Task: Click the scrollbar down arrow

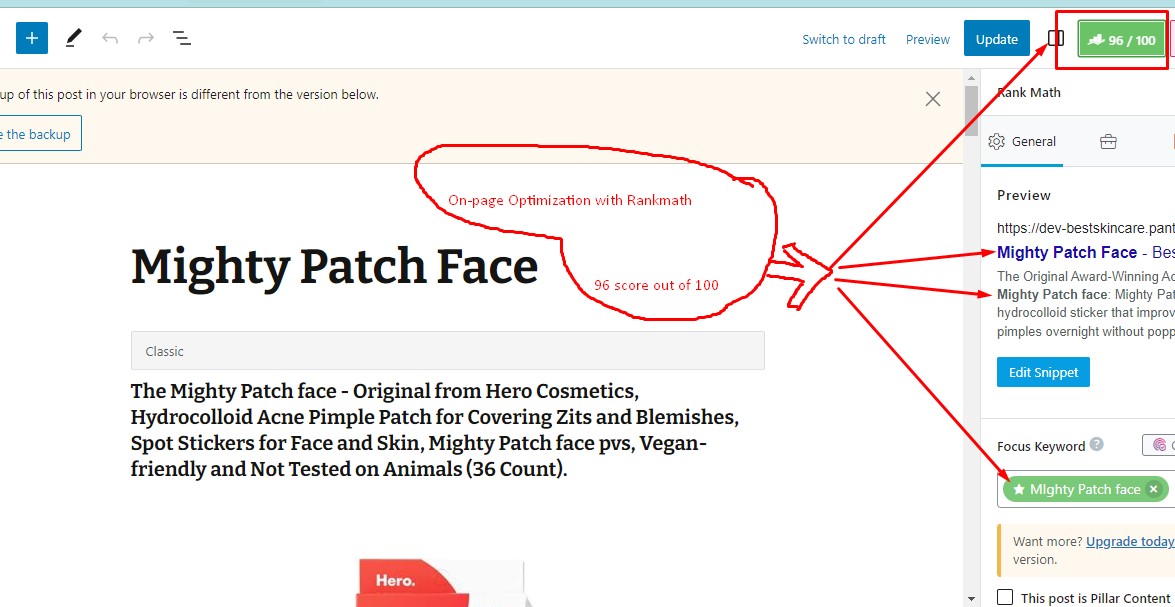Action: [x=971, y=599]
